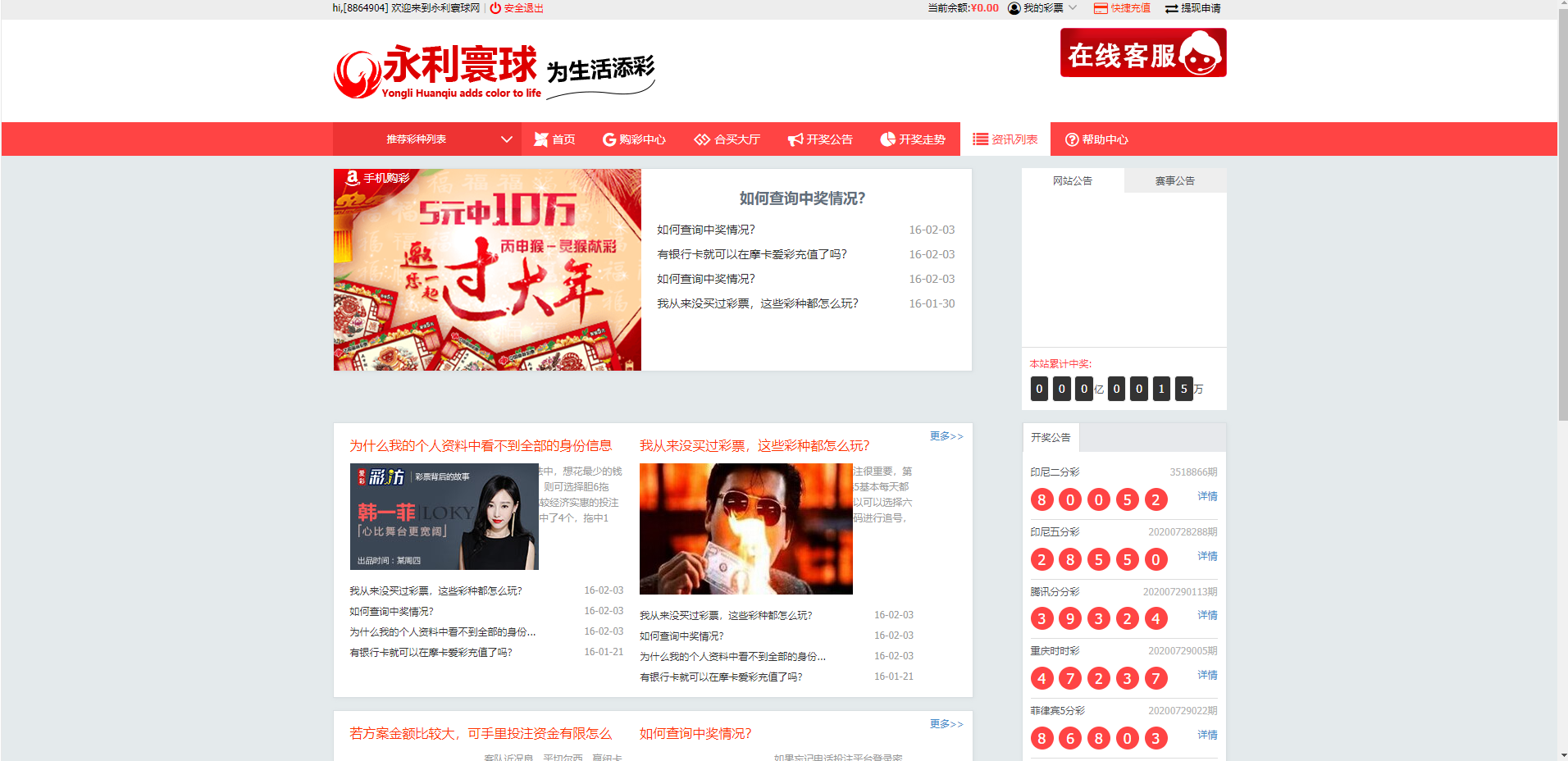
Task: Open the 如何查询中奖情况? heading in the second section
Action: pos(695,734)
